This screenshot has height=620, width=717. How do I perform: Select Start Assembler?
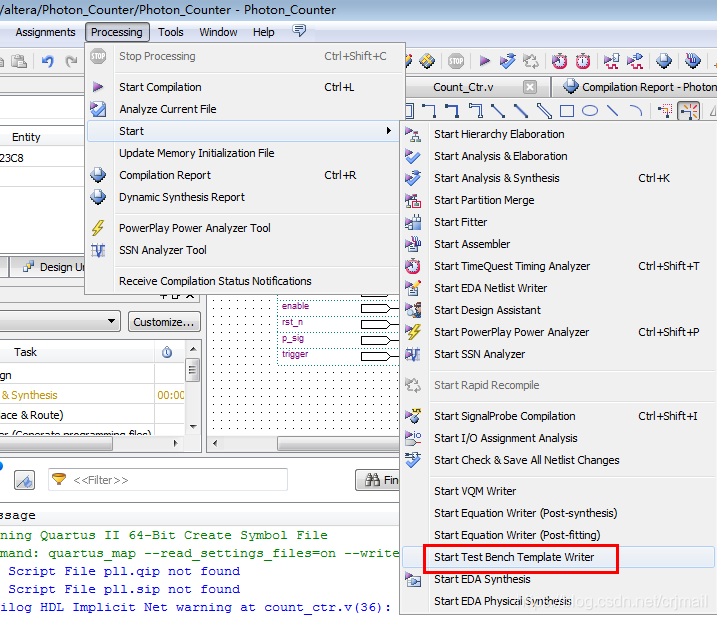pos(558,244)
